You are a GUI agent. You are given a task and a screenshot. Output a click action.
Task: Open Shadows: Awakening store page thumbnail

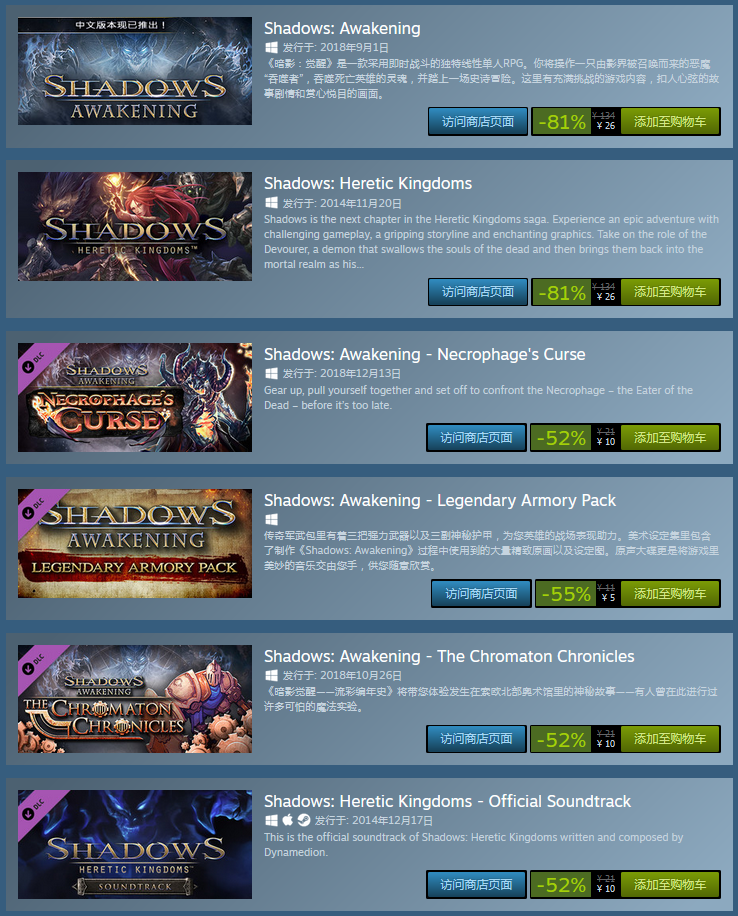tap(135, 71)
